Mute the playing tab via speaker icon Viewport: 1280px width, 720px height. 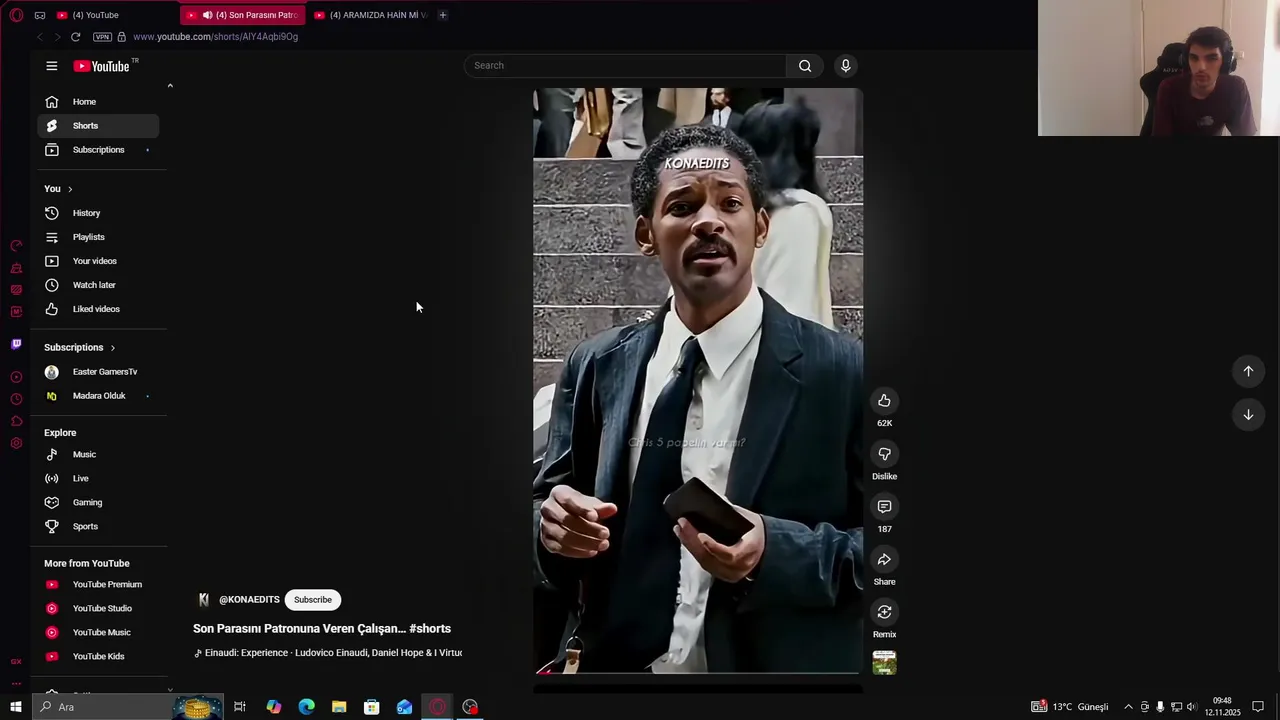pyautogui.click(x=207, y=15)
